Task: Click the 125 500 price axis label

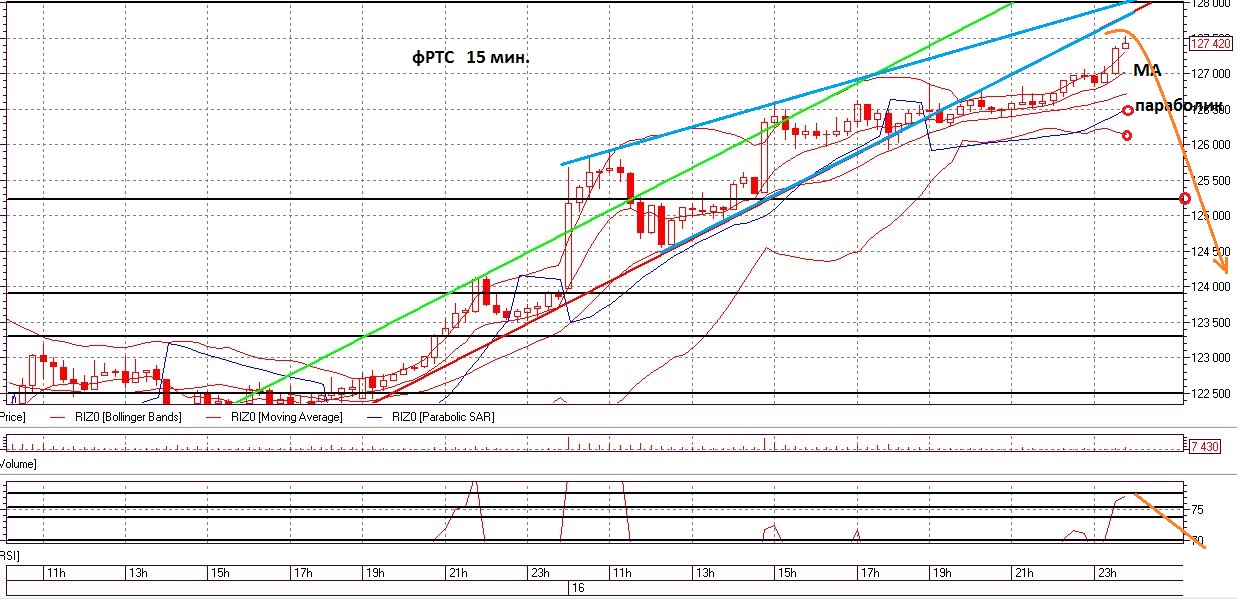Action: click(1210, 181)
